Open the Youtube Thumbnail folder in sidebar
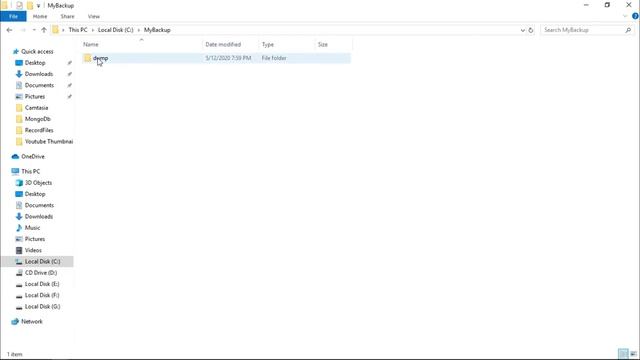640x360 pixels. pyautogui.click(x=49, y=141)
